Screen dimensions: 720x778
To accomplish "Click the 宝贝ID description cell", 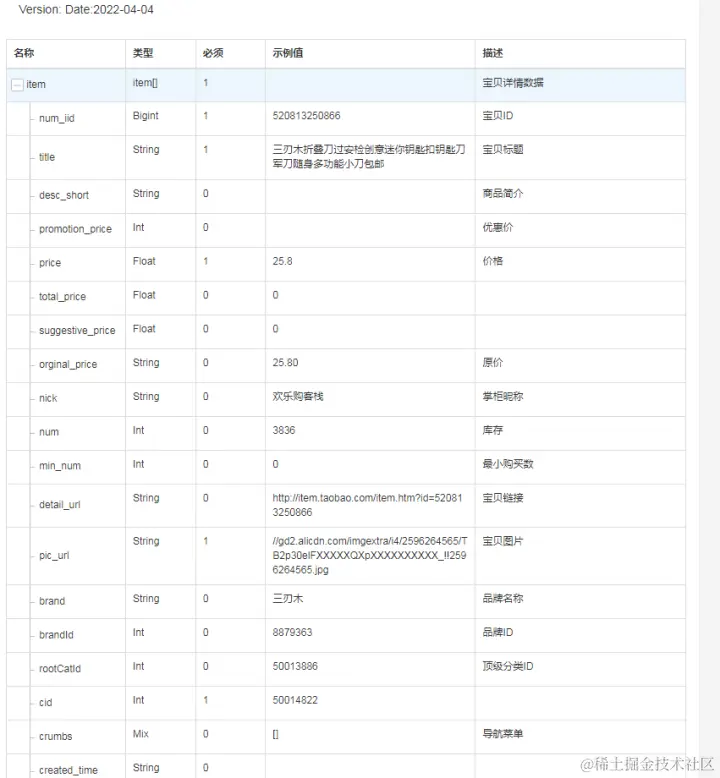I will coord(498,116).
